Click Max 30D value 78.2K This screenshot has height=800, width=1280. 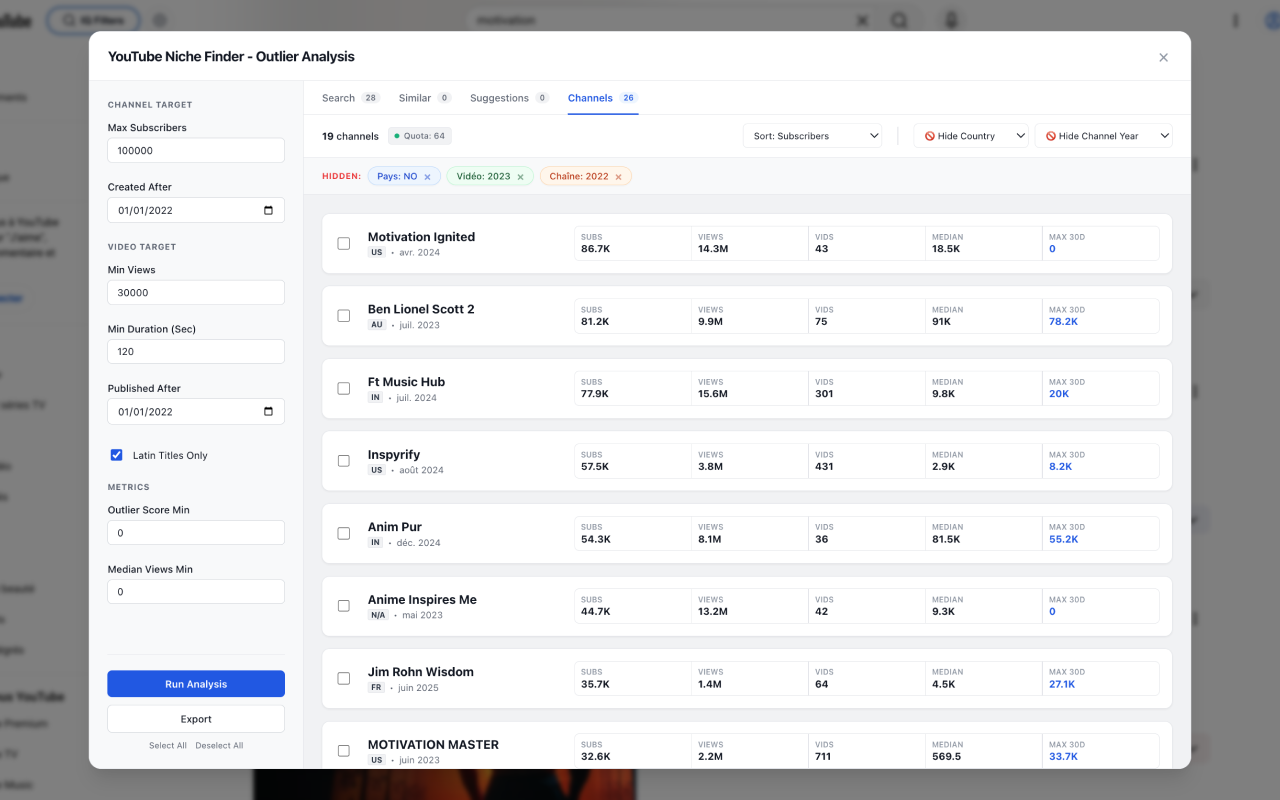1063,322
